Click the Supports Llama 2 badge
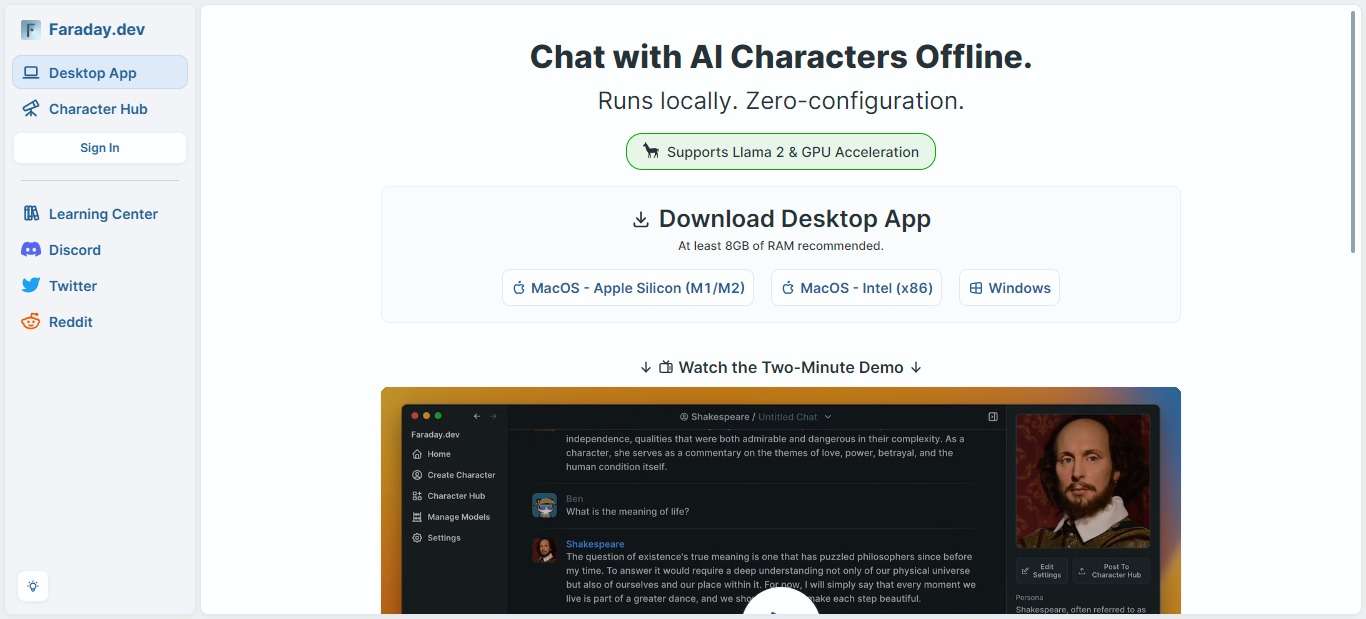Screen dimensions: 1366x619 (x=780, y=152)
